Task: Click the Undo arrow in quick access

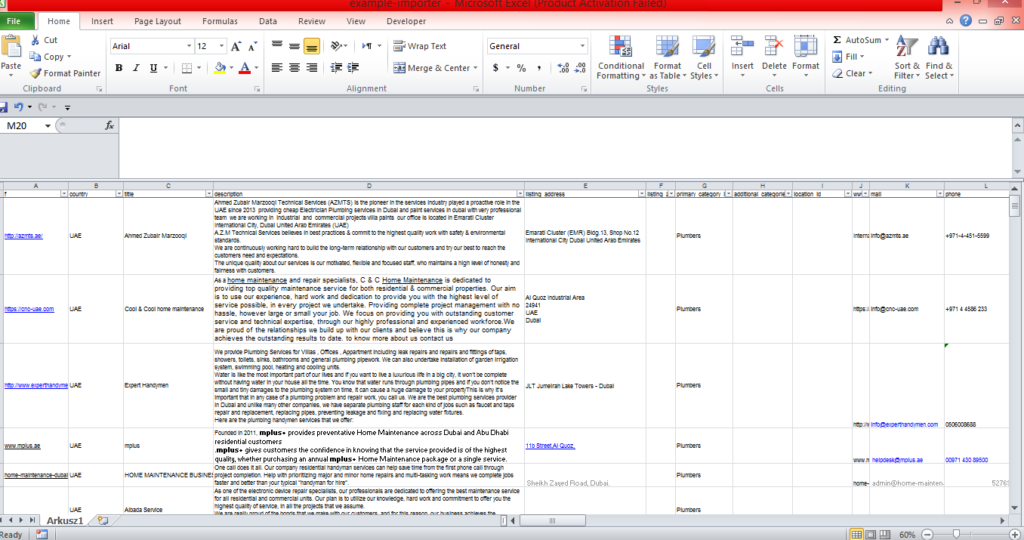Action: click(x=18, y=107)
